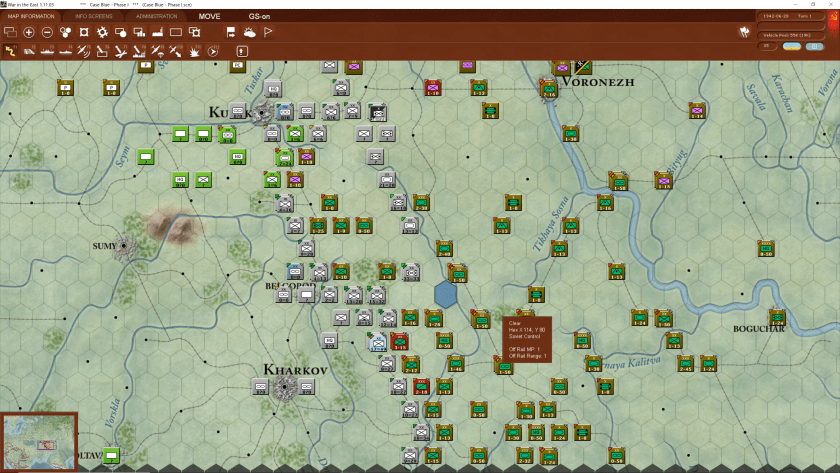This screenshot has width=840, height=473.
Task: Switch to the INFO SCREENS tab
Action: click(x=94, y=16)
